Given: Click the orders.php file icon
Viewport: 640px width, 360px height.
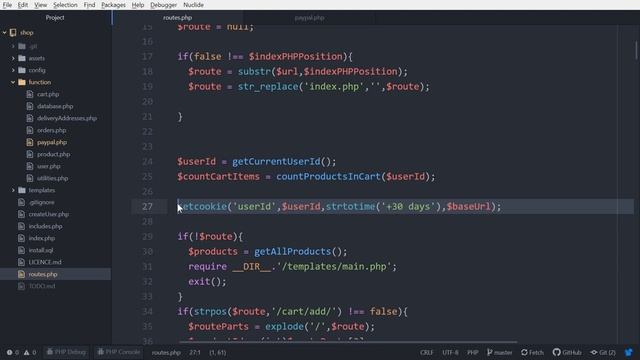Looking at the screenshot, I should click(x=30, y=130).
